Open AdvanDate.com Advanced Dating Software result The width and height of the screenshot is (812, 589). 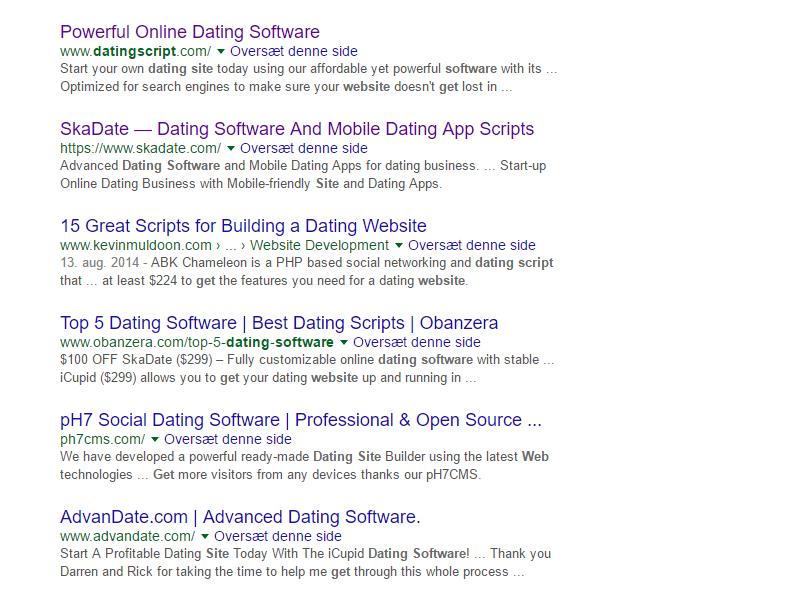click(x=240, y=517)
